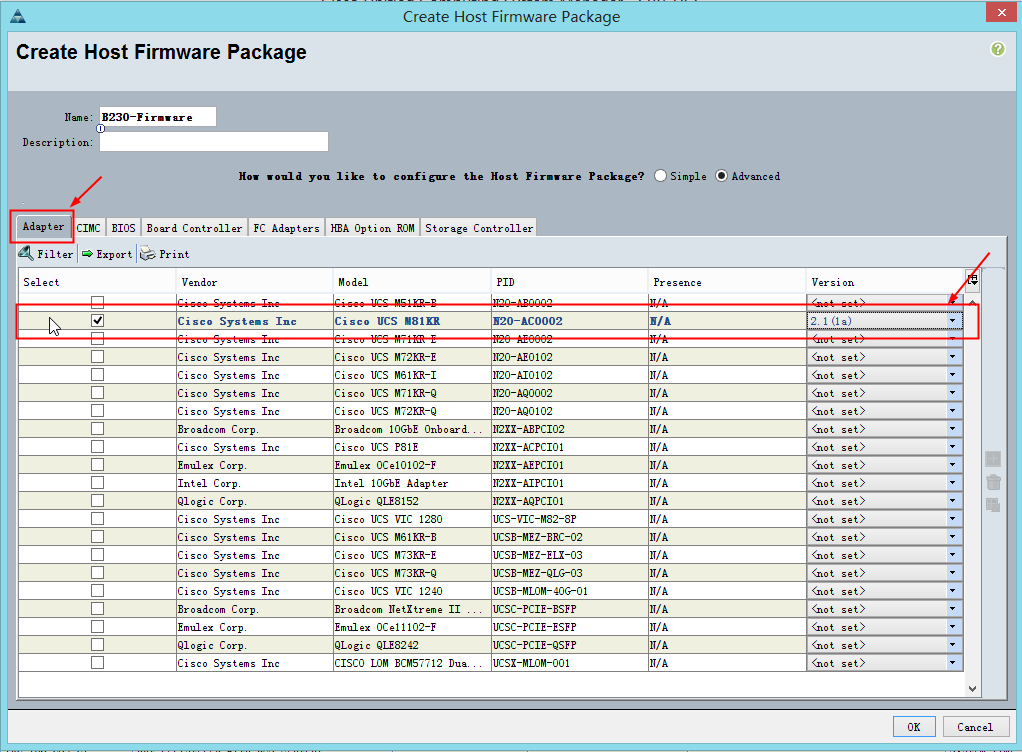This screenshot has height=752, width=1022.
Task: Check the Cisco UCS M61KR-I checkbox
Action: (x=97, y=375)
